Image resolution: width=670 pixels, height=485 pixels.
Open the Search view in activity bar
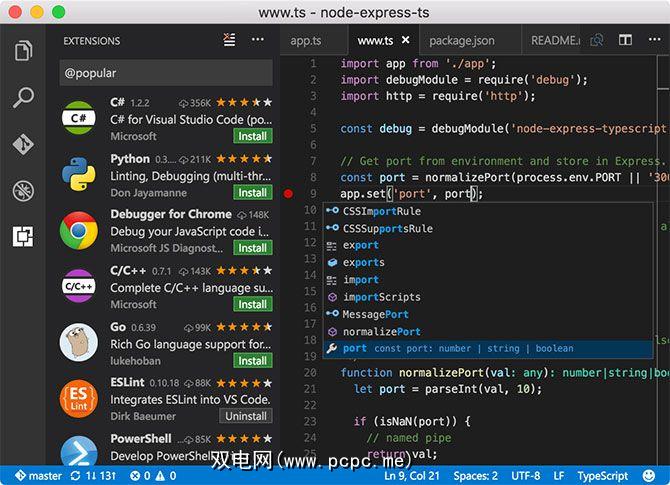(x=22, y=97)
